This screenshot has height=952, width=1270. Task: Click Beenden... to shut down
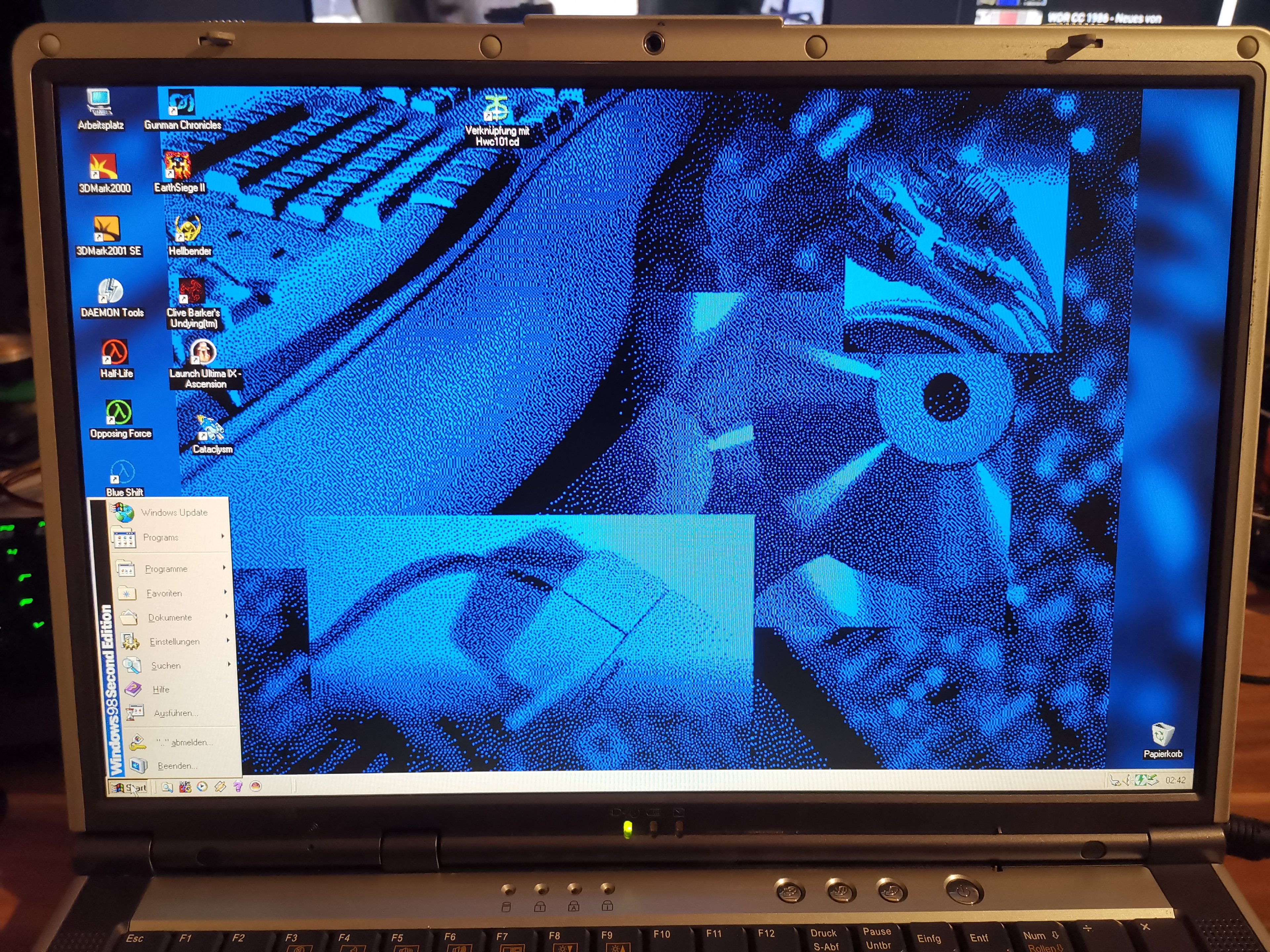pyautogui.click(x=177, y=766)
